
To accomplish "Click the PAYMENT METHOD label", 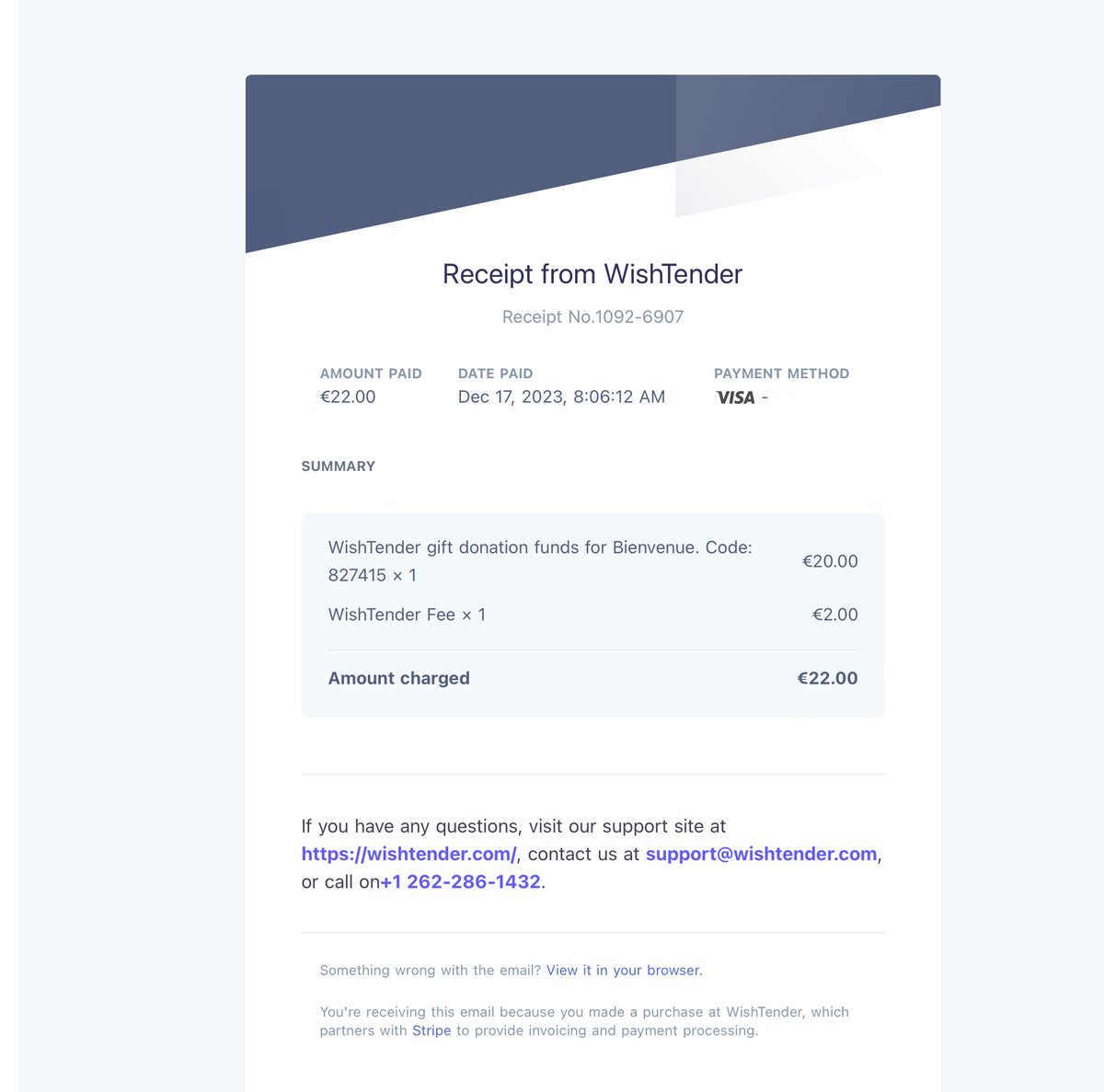I will click(x=781, y=374).
